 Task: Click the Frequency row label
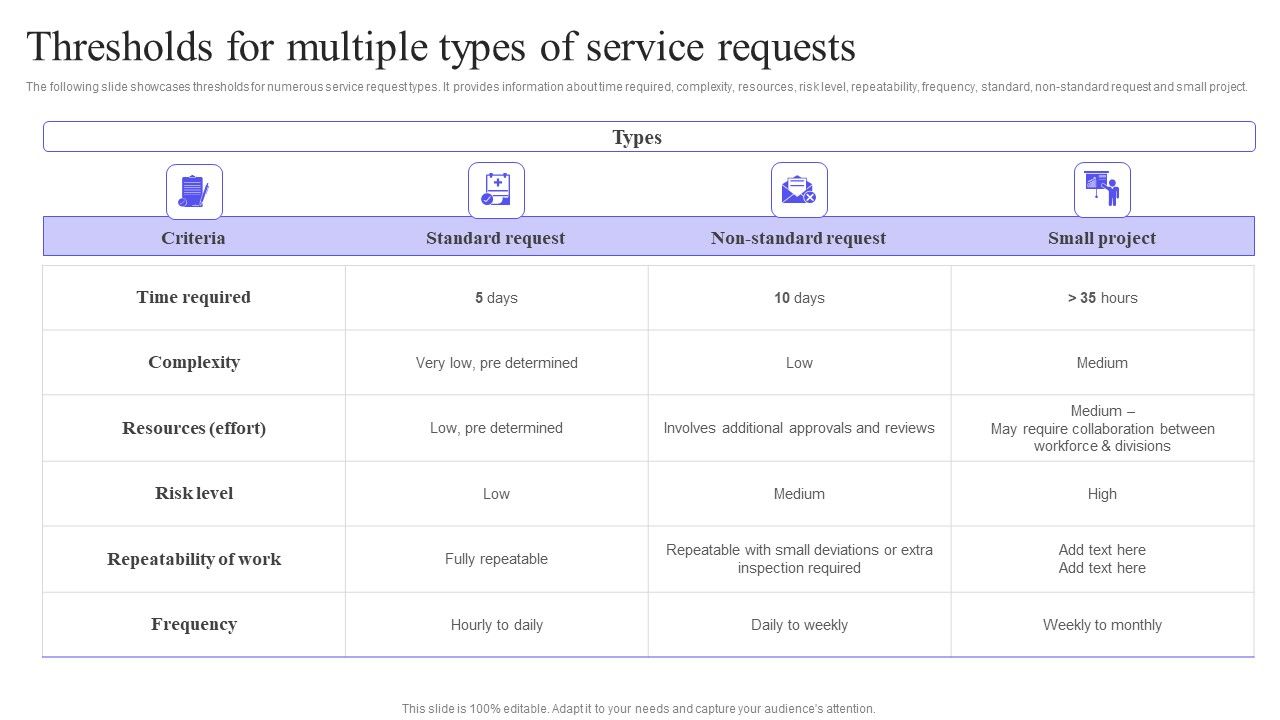[x=194, y=624]
